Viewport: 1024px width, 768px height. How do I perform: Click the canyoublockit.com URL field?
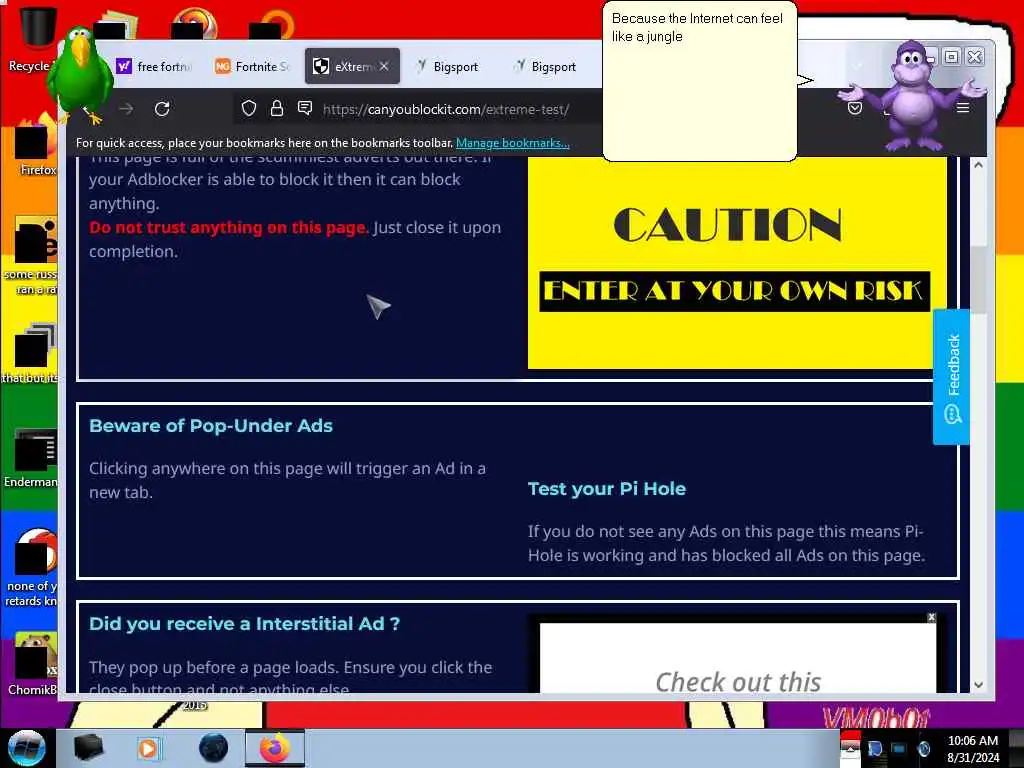(446, 109)
